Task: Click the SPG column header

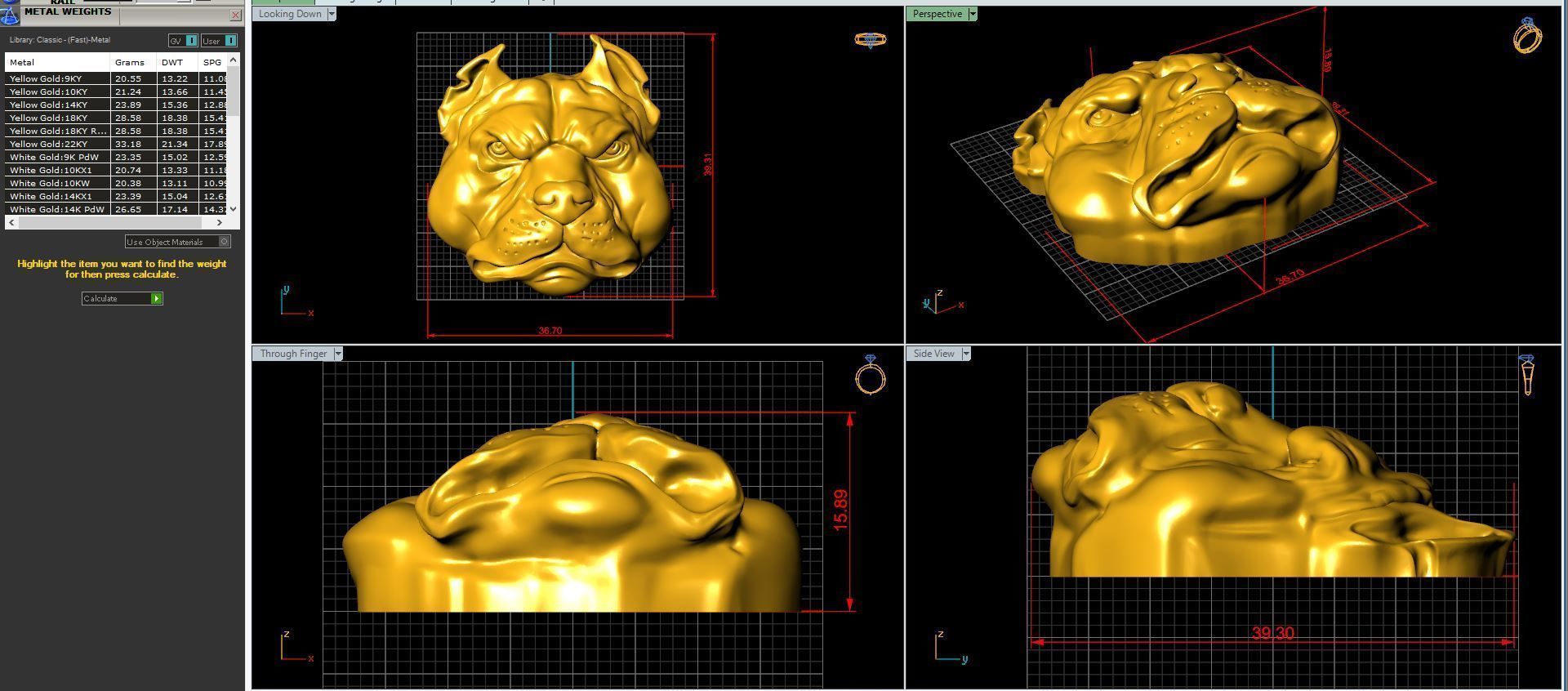Action: (212, 62)
